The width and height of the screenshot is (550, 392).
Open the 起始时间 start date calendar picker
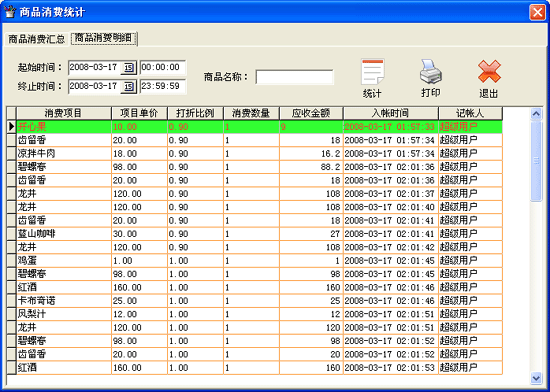coord(129,67)
